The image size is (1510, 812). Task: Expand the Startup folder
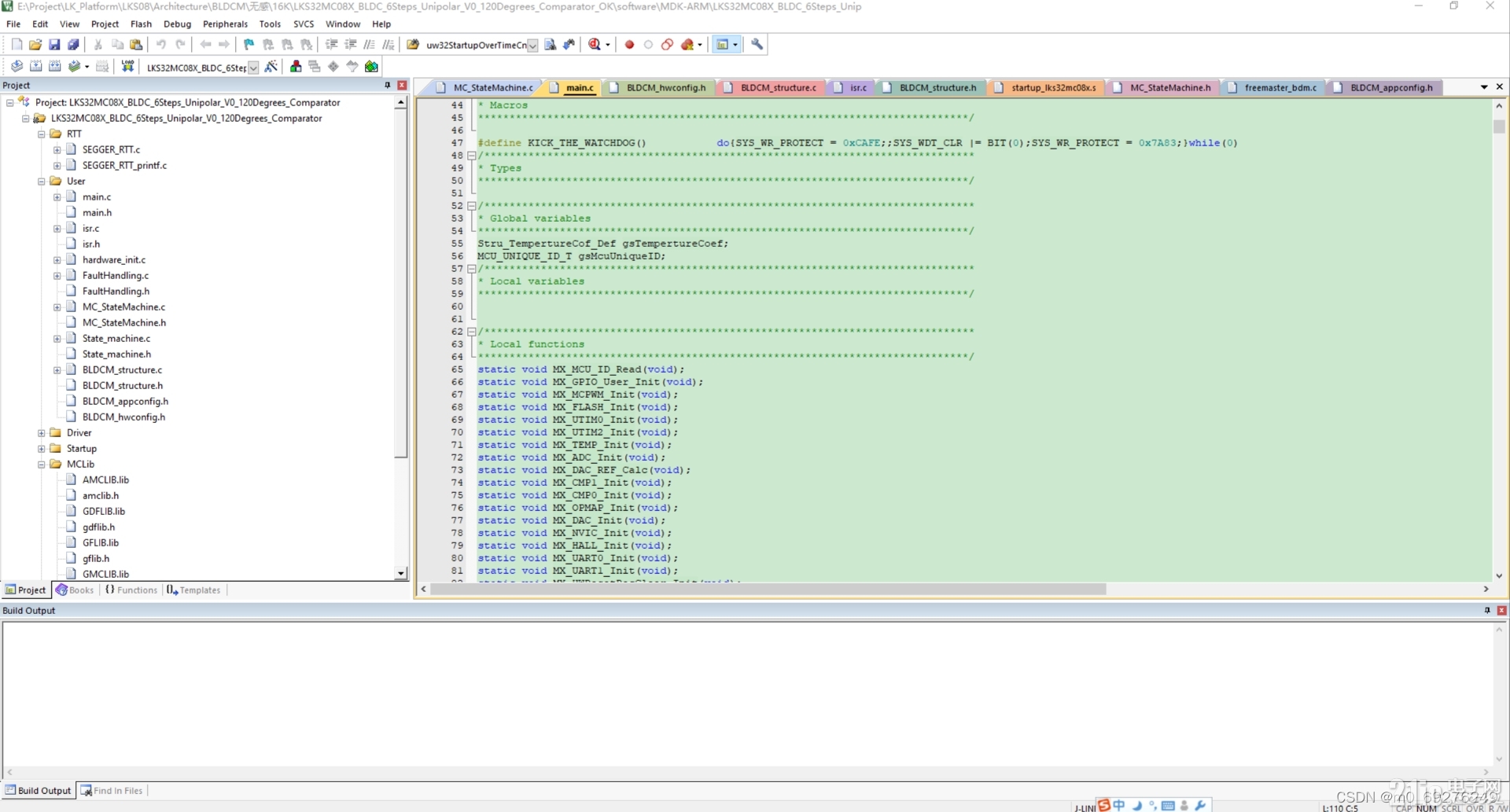[x=42, y=449]
